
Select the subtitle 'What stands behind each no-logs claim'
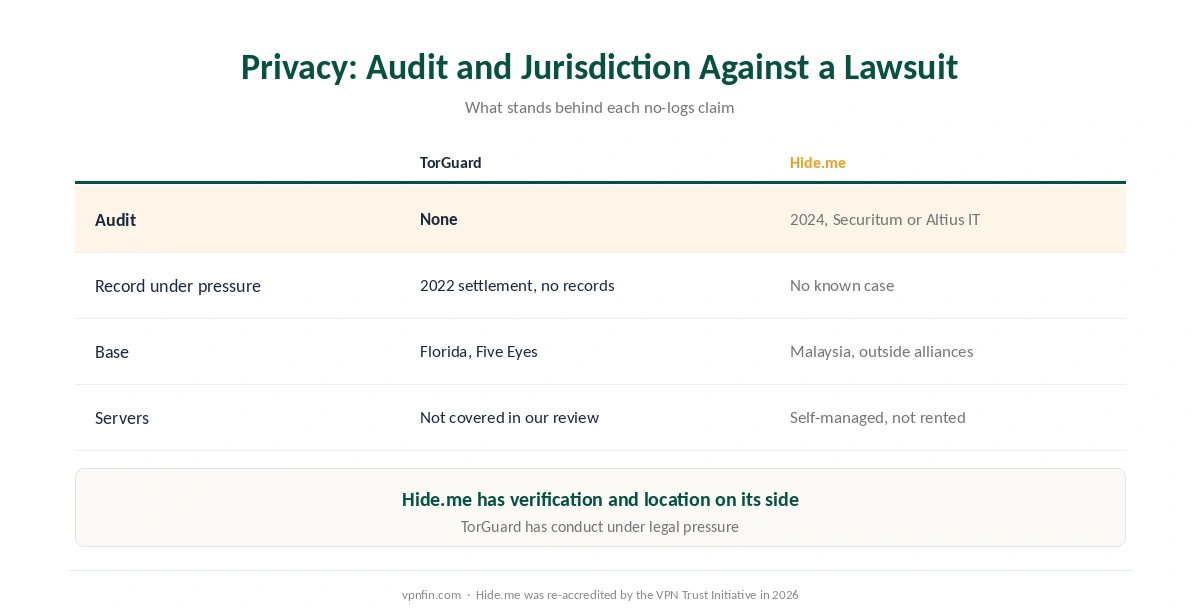599,107
